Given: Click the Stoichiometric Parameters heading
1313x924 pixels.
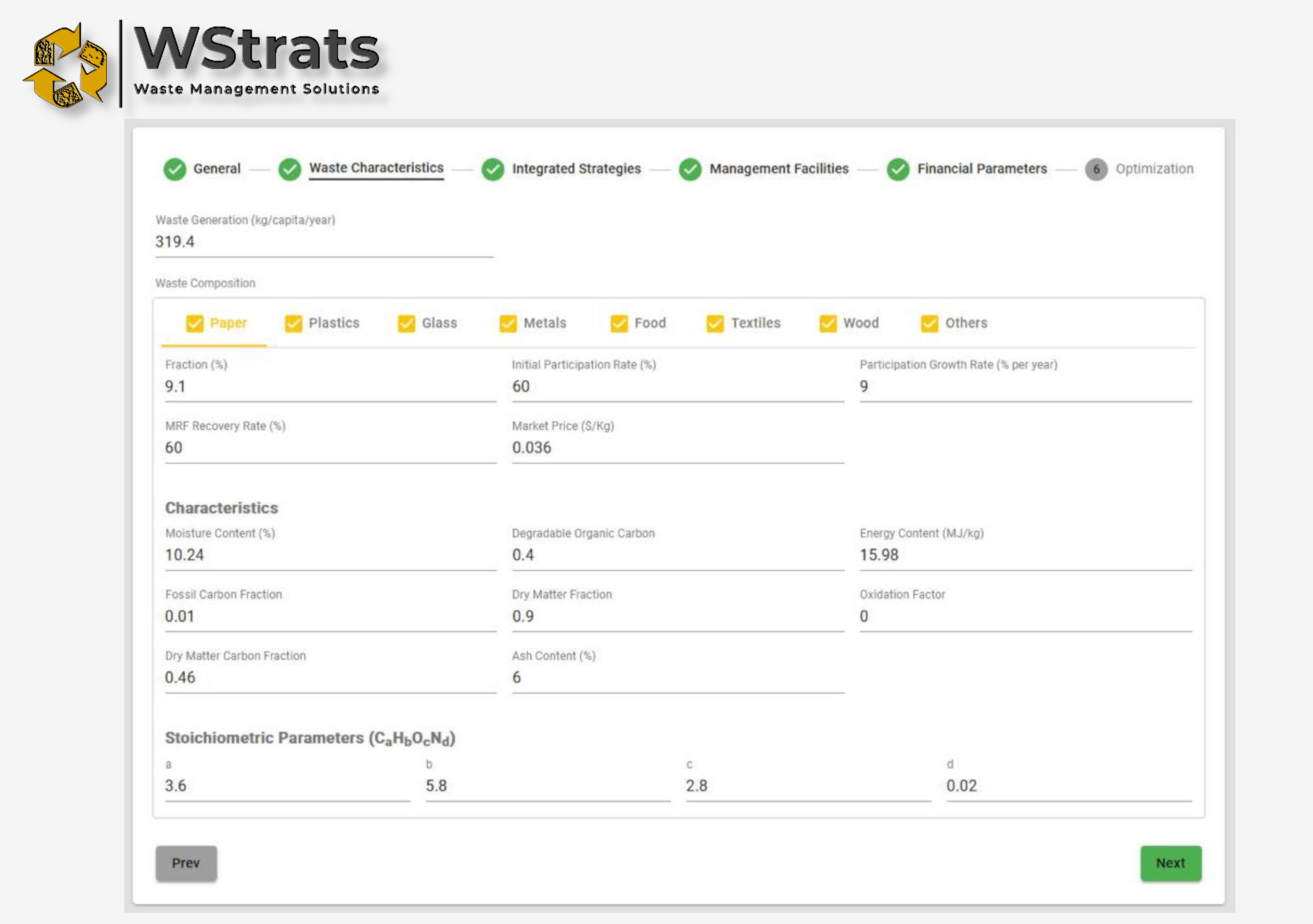Looking at the screenshot, I should (310, 739).
